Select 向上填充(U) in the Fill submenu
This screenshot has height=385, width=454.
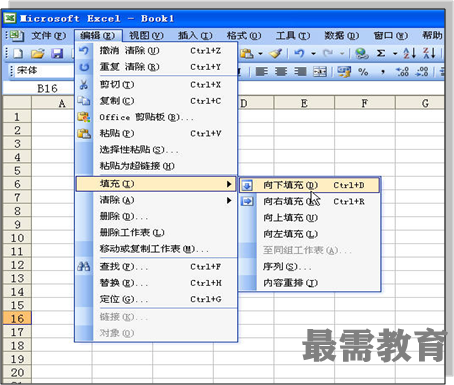pyautogui.click(x=310, y=218)
